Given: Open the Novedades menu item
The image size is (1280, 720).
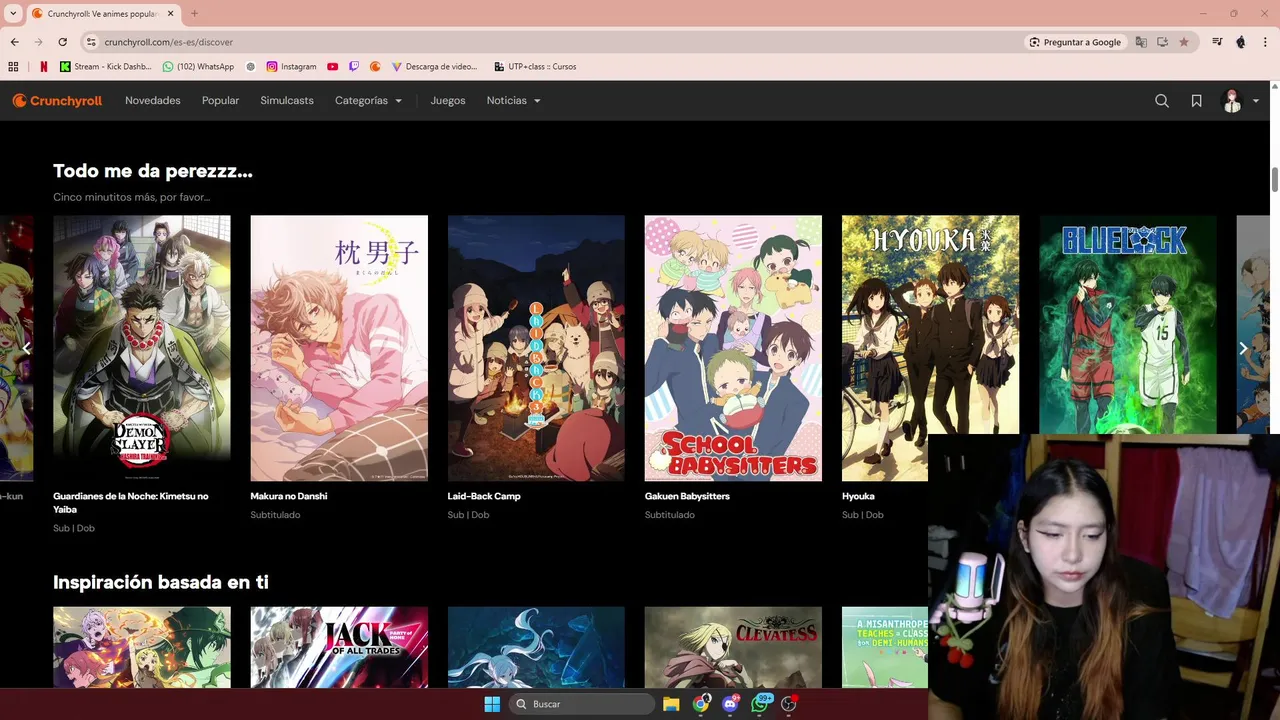Looking at the screenshot, I should [153, 101].
